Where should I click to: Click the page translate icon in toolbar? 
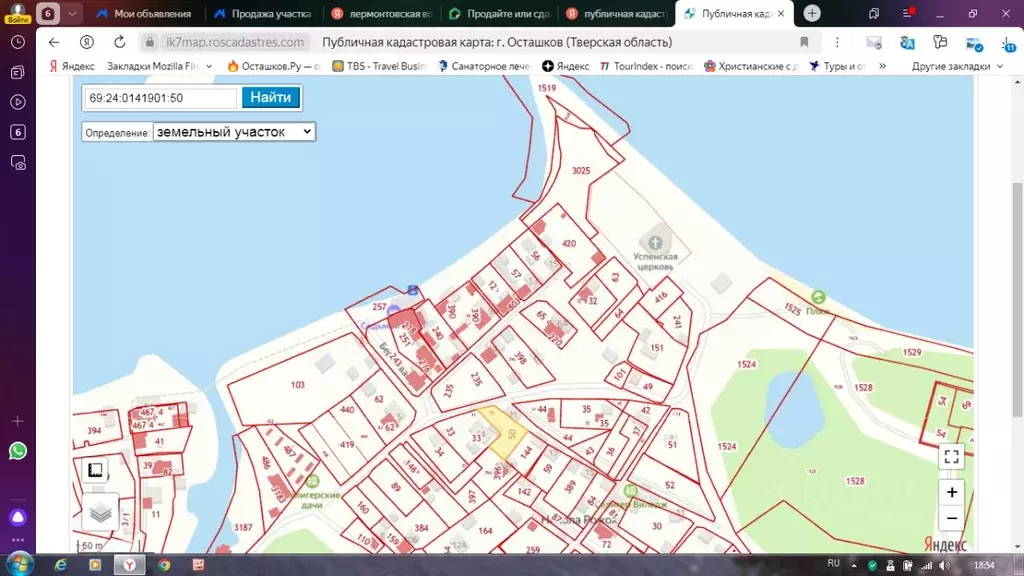(x=907, y=43)
